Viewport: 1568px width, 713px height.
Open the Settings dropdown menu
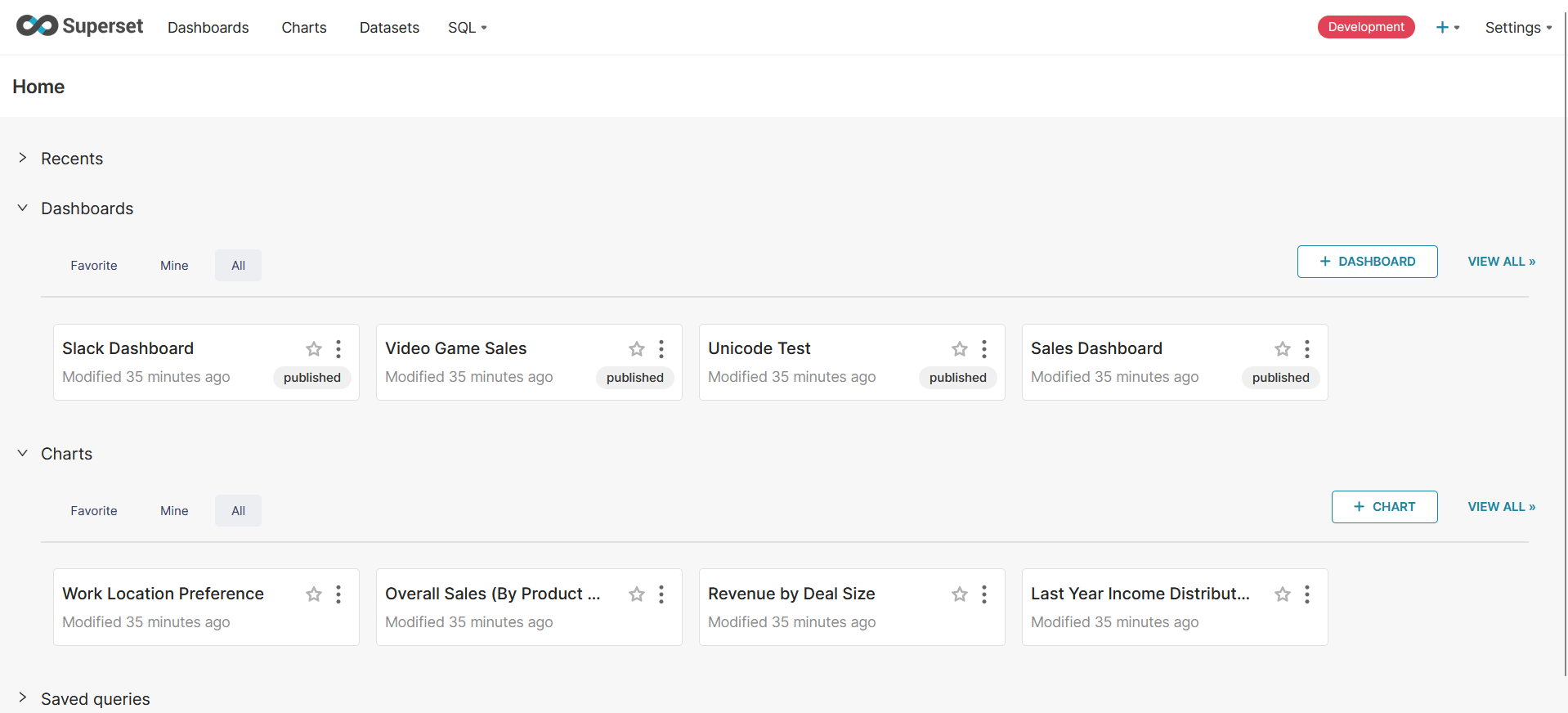click(x=1518, y=27)
